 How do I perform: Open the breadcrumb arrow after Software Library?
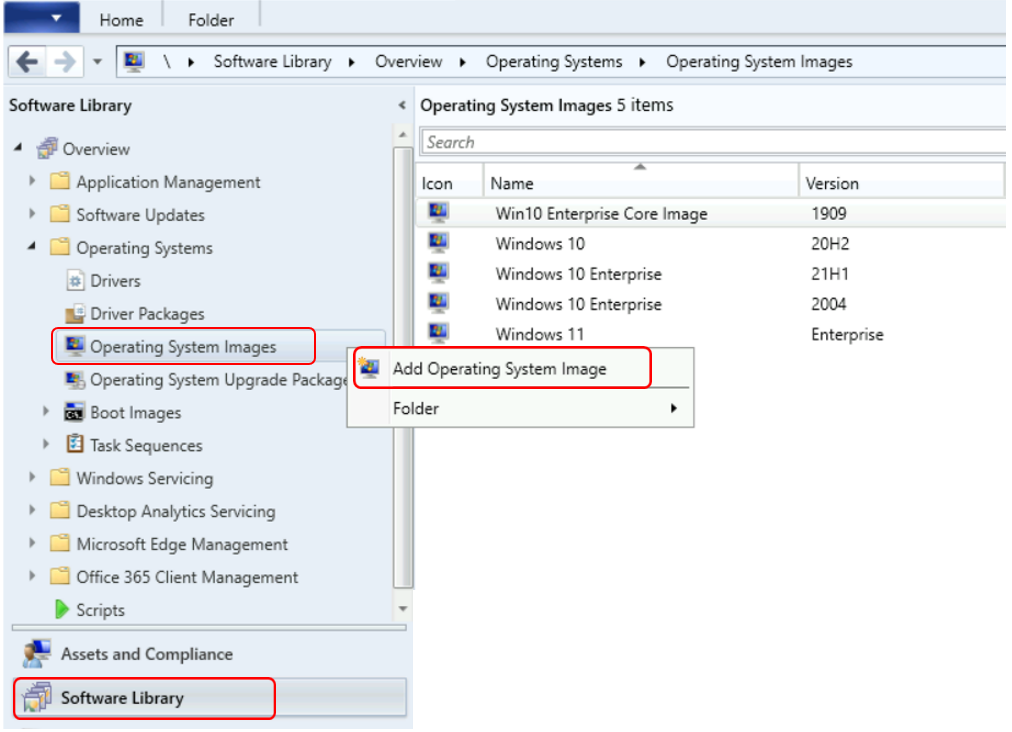[x=352, y=62]
